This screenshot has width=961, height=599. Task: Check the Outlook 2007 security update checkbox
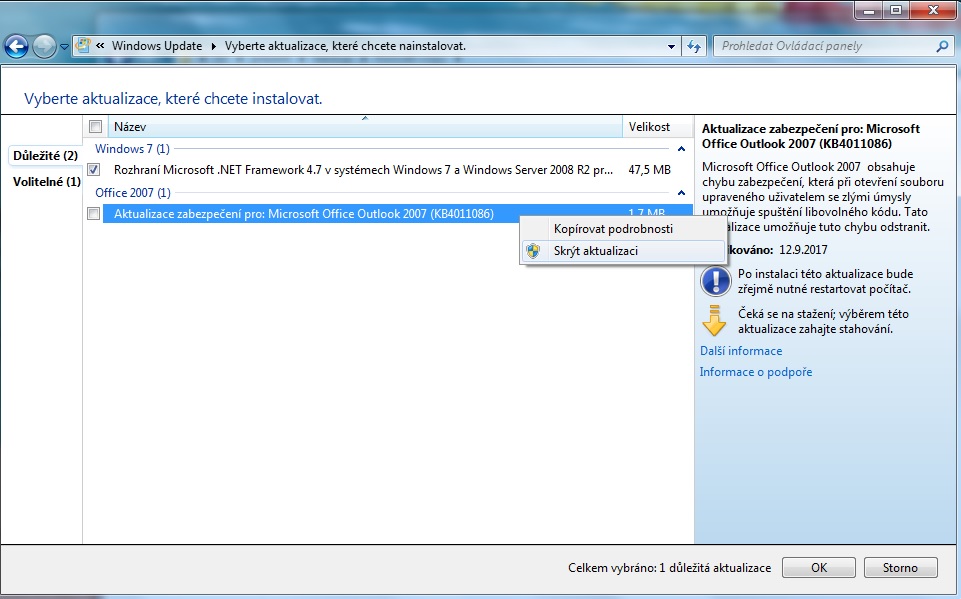[x=94, y=213]
